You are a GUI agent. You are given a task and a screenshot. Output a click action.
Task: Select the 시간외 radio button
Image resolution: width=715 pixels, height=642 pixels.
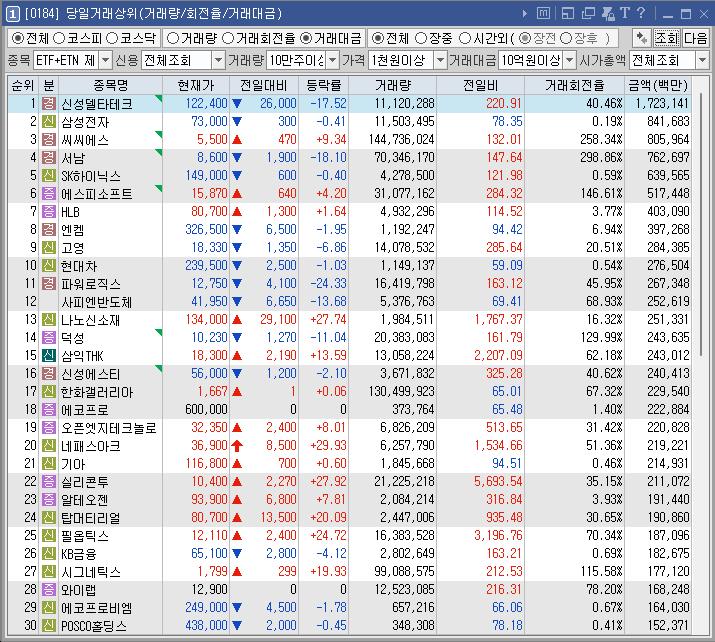465,38
